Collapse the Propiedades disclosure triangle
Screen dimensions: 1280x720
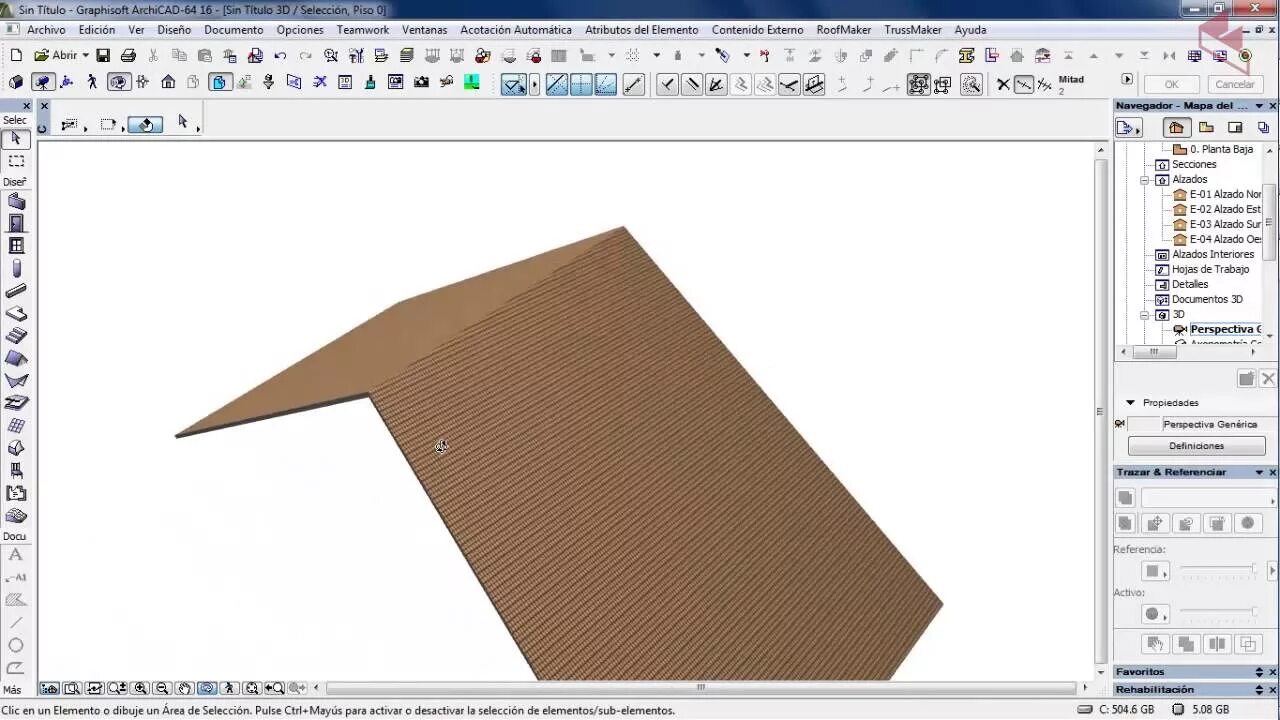click(1131, 403)
